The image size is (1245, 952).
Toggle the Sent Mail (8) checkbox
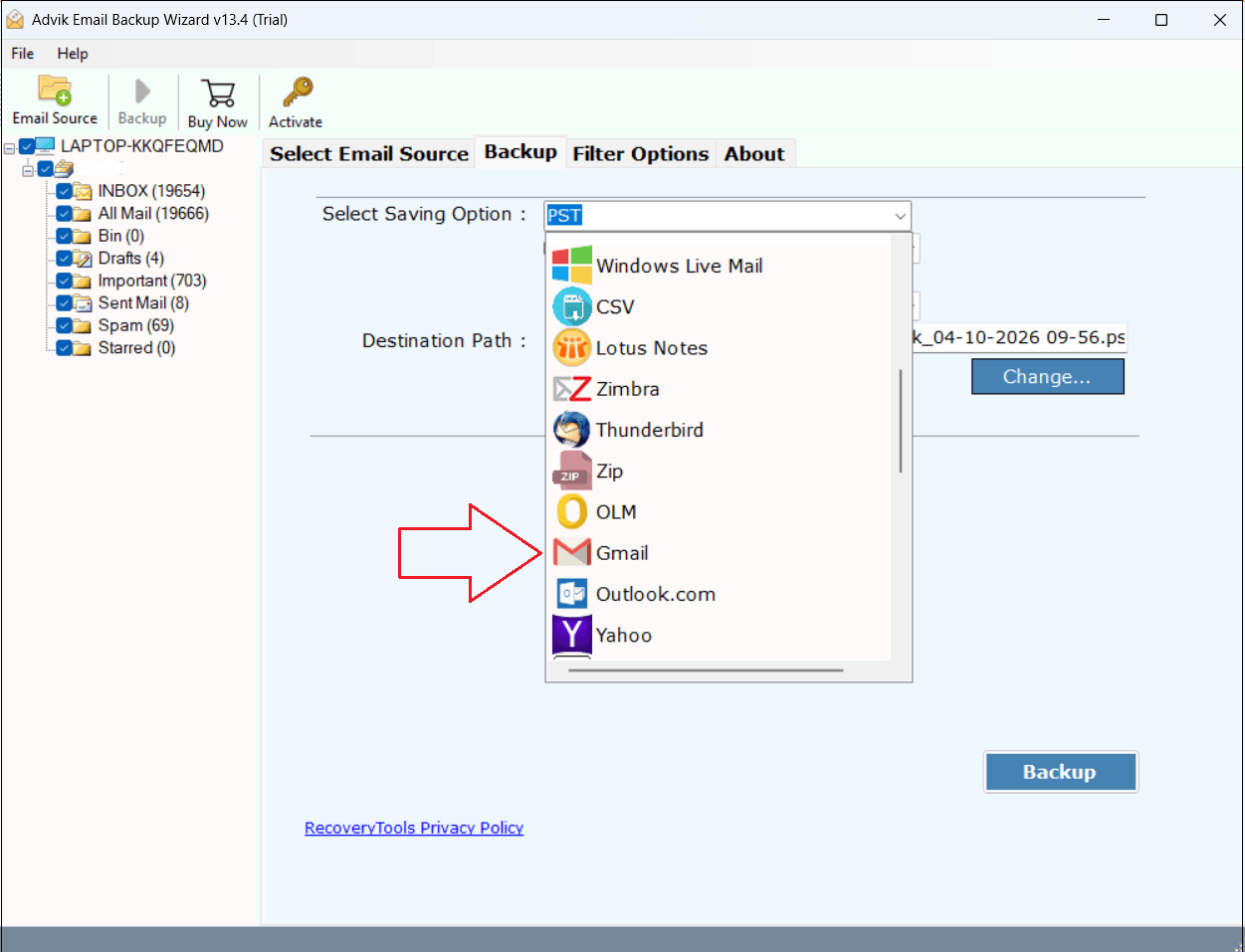click(64, 303)
